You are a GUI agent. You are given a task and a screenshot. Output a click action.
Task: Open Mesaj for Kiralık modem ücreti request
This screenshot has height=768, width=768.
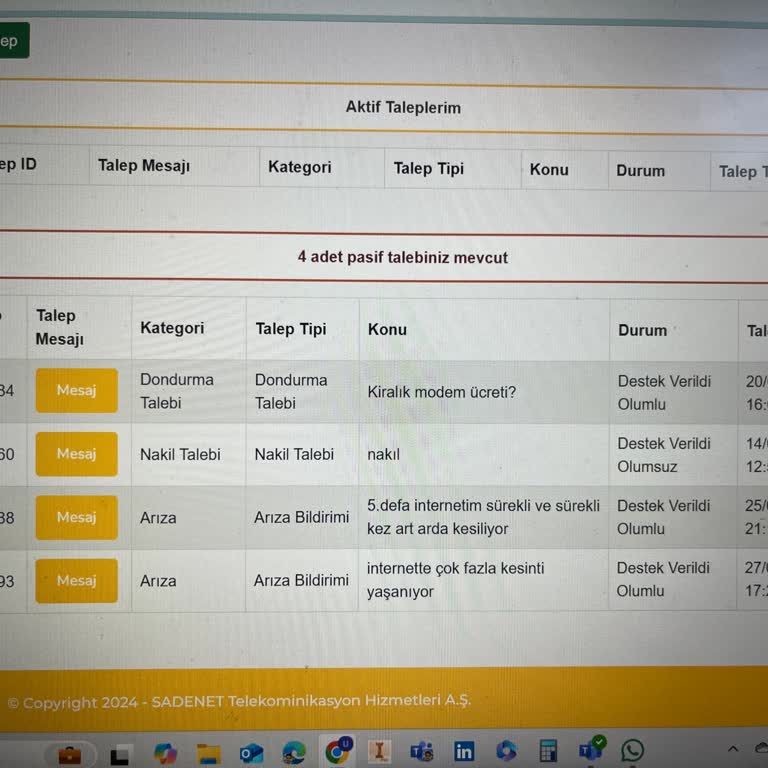click(76, 390)
